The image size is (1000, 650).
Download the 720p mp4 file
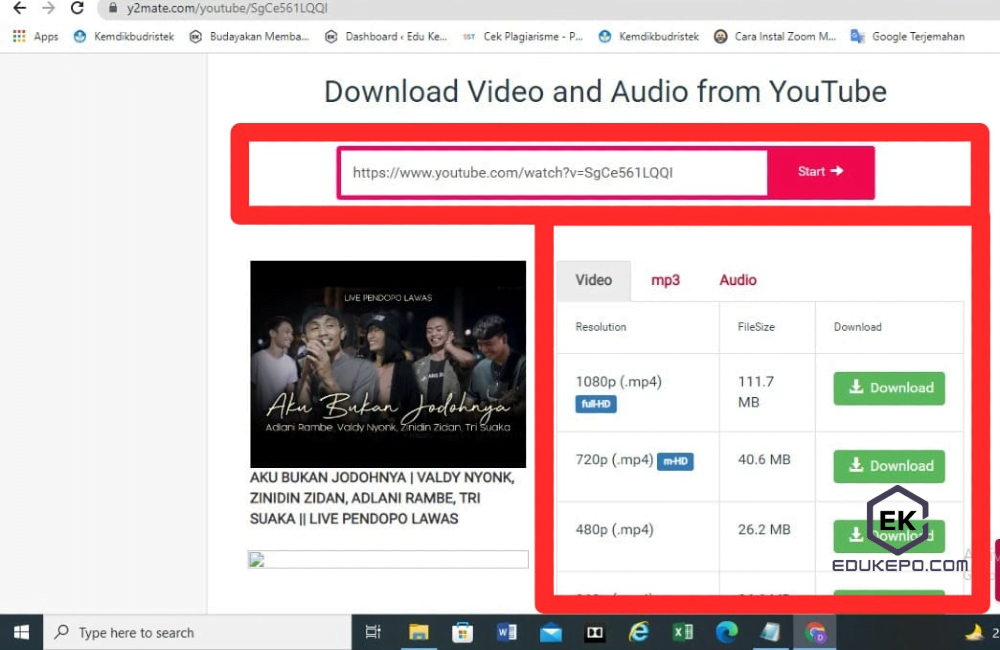pos(888,466)
